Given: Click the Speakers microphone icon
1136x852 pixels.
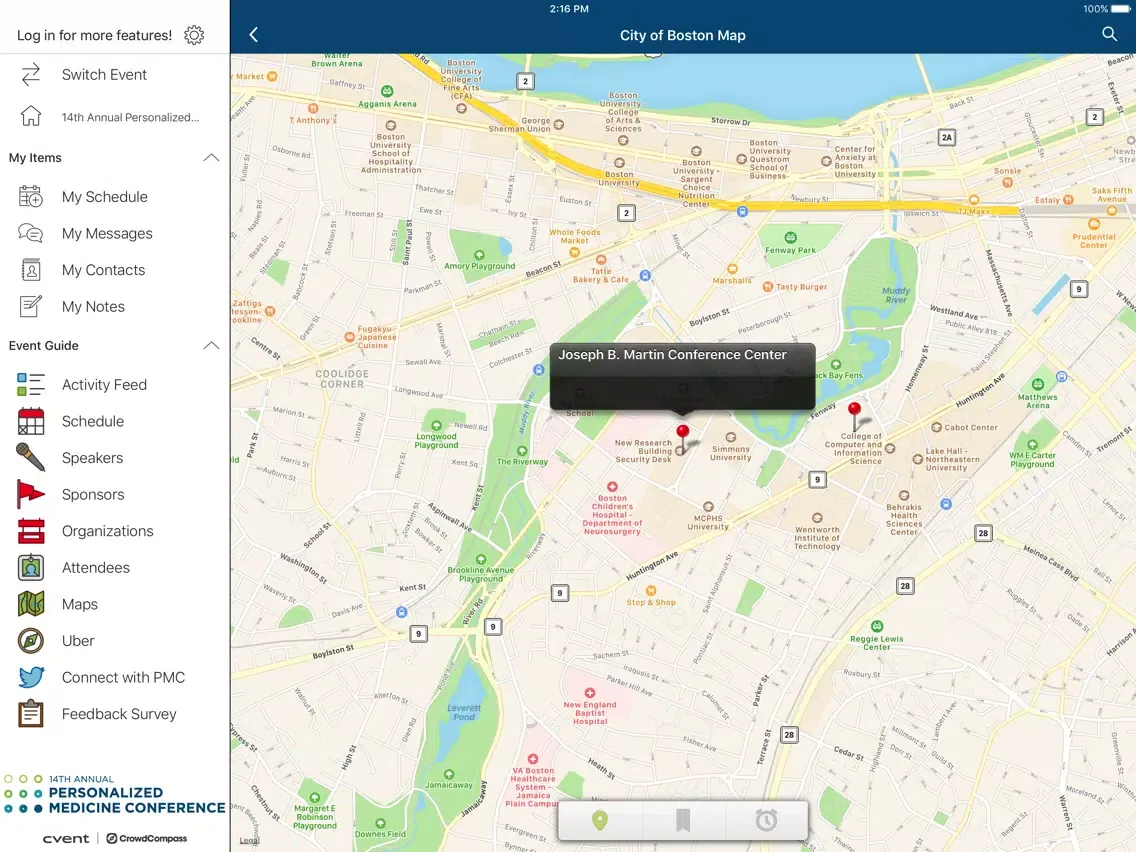Looking at the screenshot, I should point(30,457).
